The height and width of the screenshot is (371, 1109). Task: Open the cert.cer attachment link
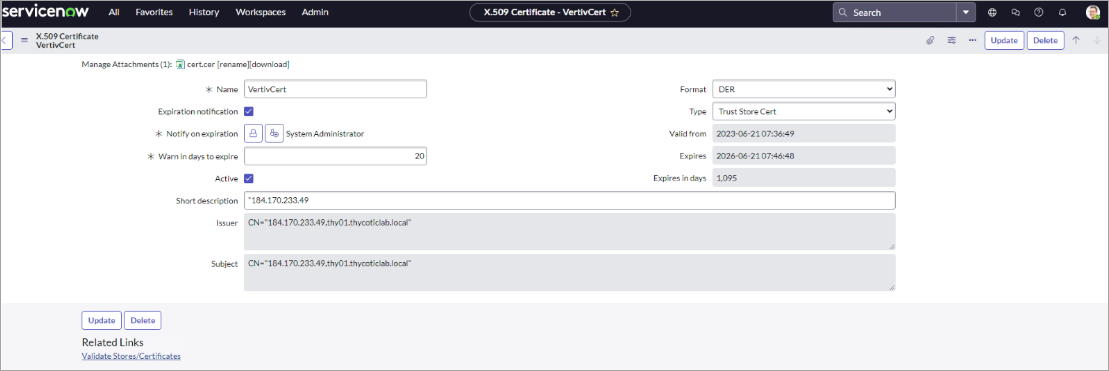[x=201, y=64]
